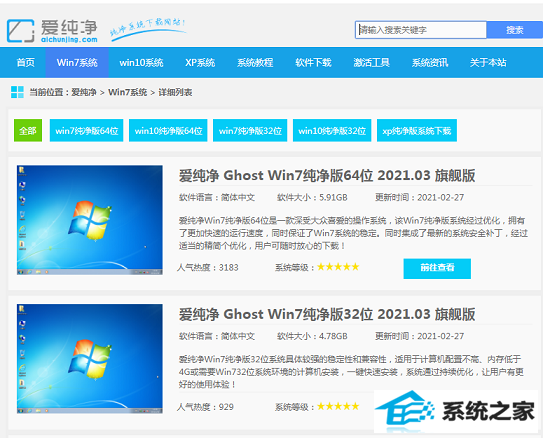Focus the search keyword input field

click(421, 30)
